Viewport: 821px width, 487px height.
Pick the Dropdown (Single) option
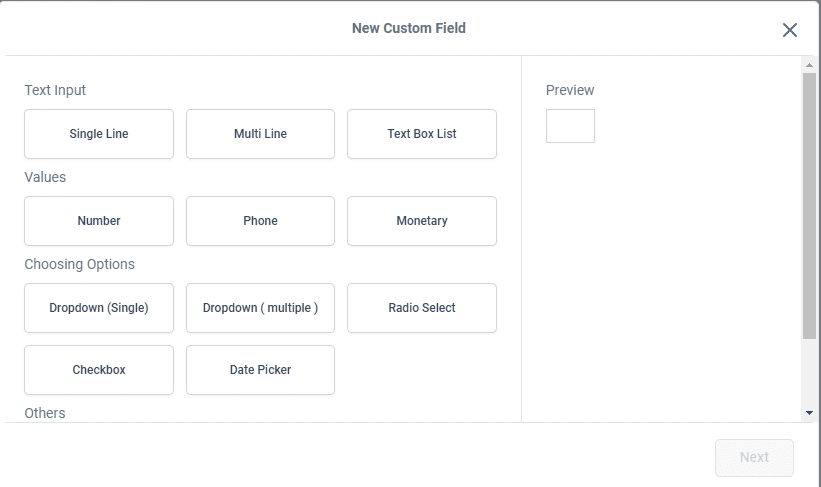99,308
